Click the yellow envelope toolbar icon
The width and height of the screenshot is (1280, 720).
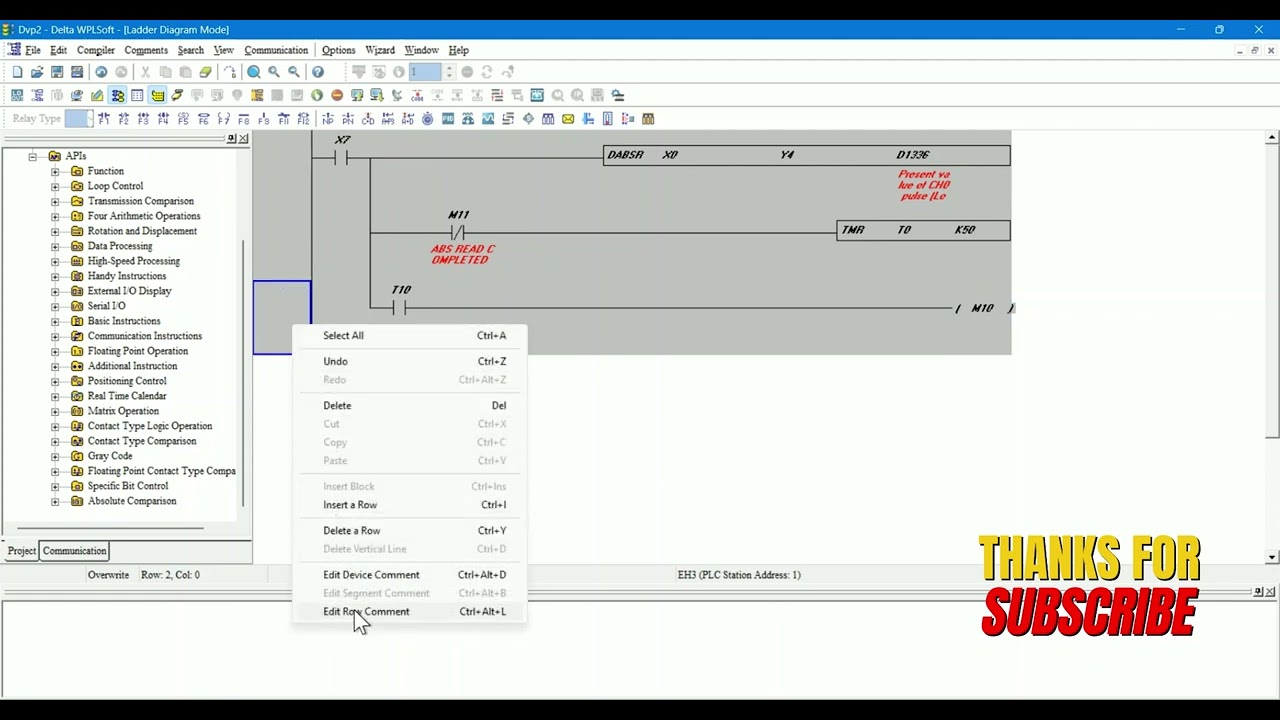[568, 119]
